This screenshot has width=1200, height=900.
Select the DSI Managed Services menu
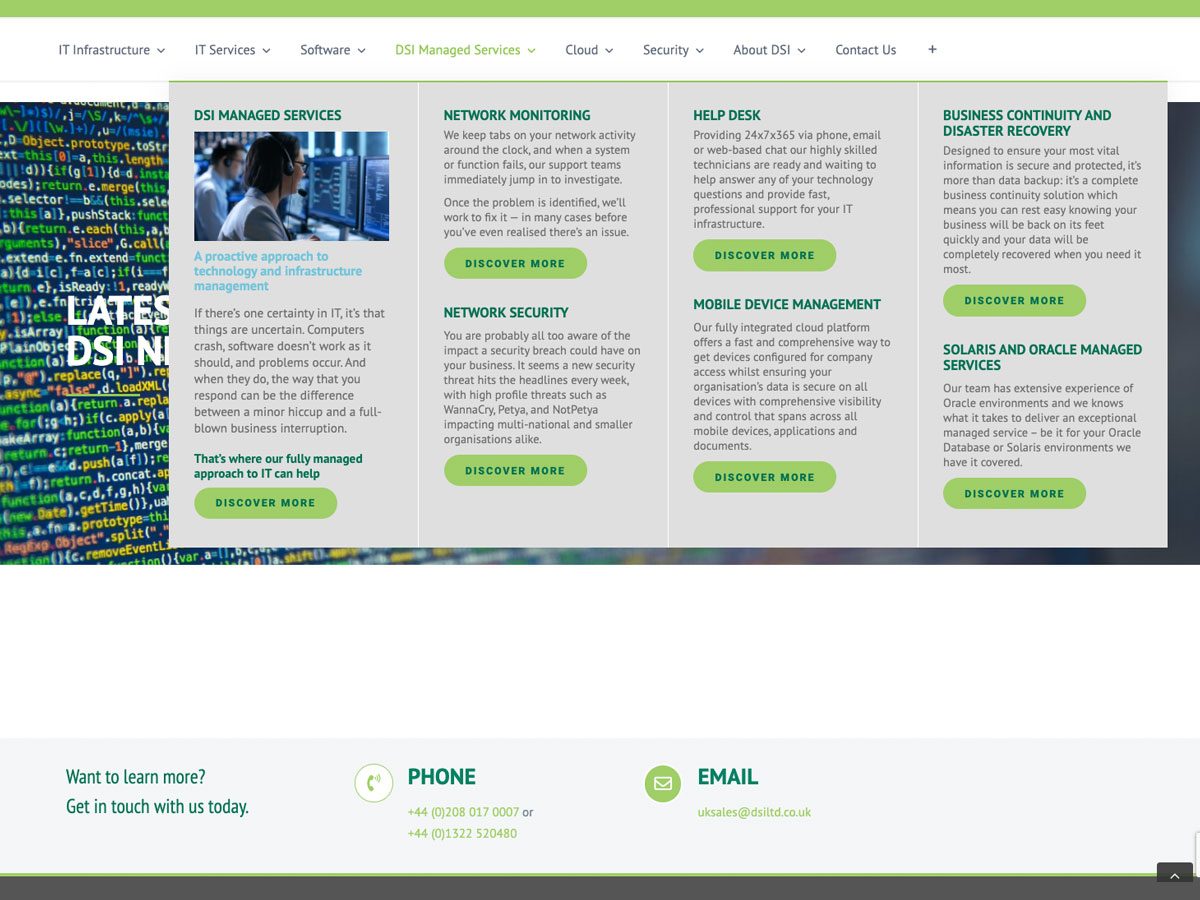coord(458,50)
